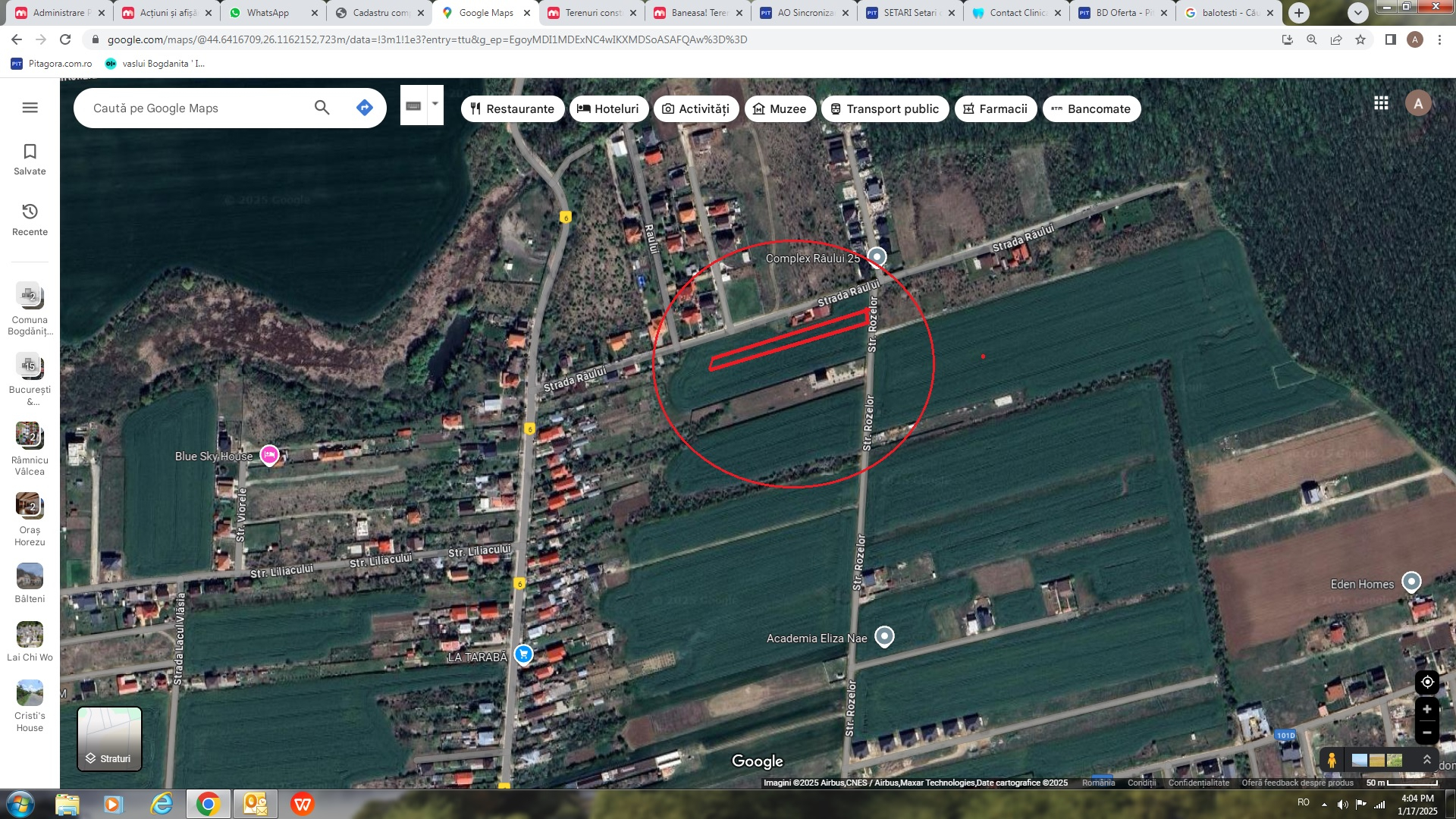Switch to the WhatsApp tab

click(x=267, y=13)
